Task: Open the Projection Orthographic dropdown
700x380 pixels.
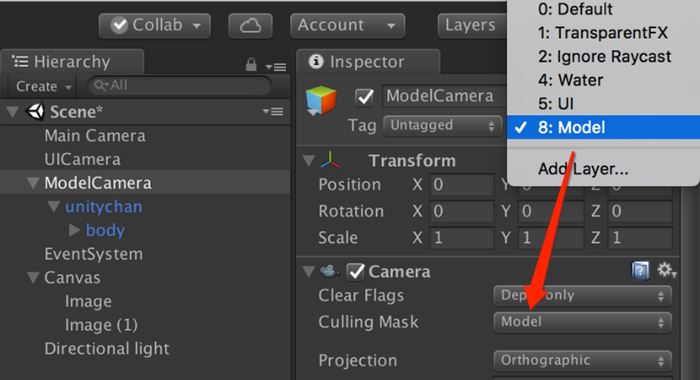Action: (x=582, y=360)
